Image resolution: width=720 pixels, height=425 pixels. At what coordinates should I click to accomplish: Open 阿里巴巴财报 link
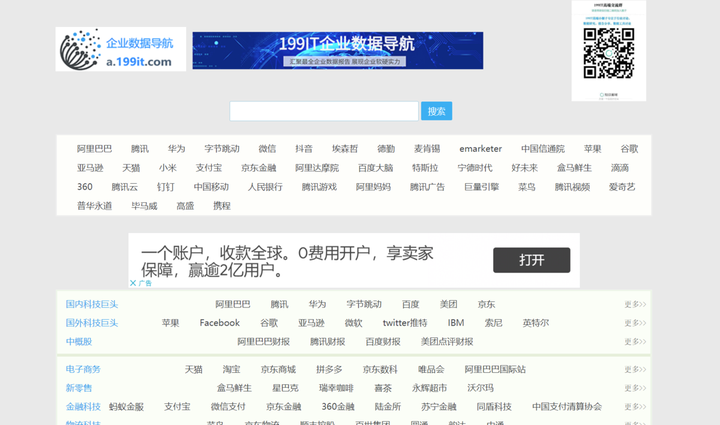pos(264,342)
